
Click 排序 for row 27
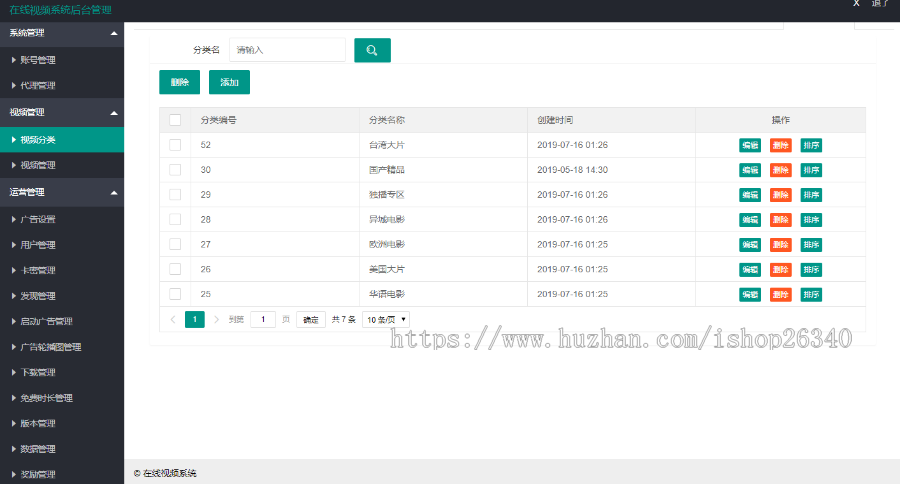(811, 245)
